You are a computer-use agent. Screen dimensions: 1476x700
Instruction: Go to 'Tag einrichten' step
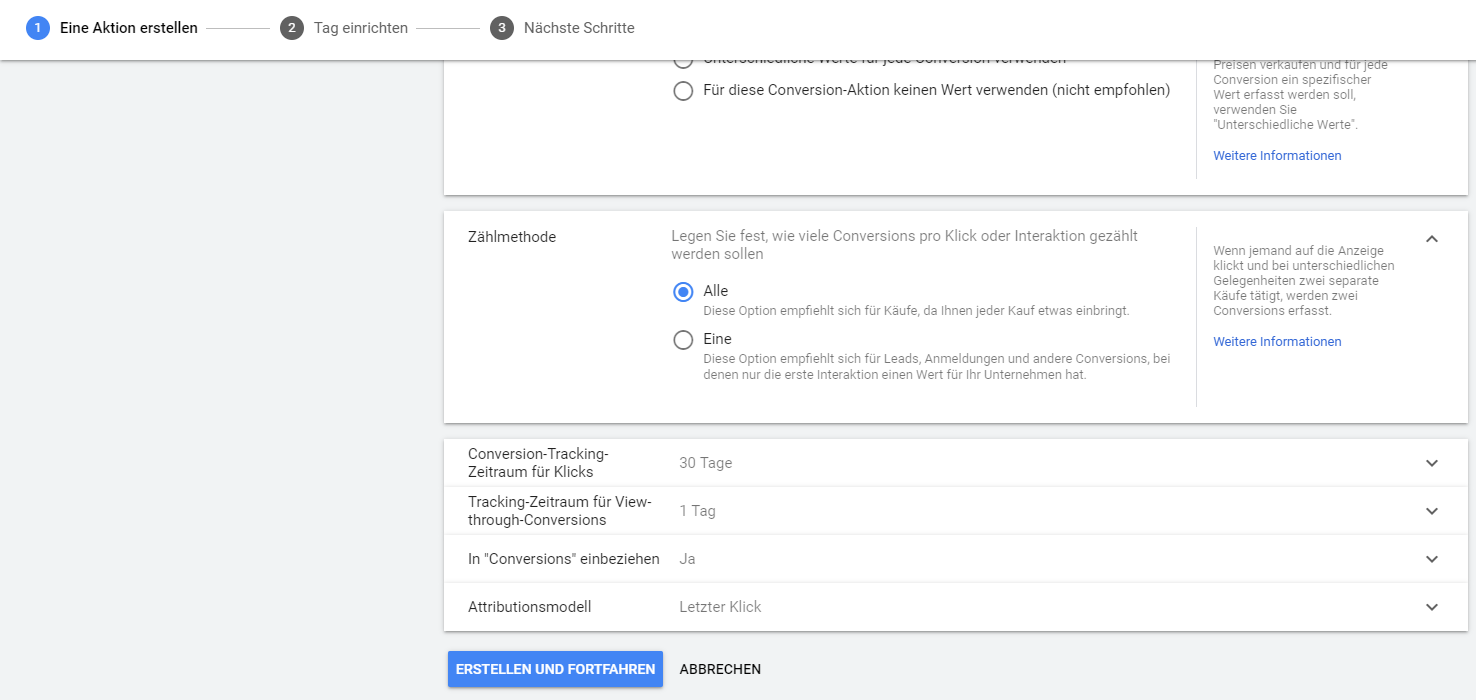click(x=361, y=28)
